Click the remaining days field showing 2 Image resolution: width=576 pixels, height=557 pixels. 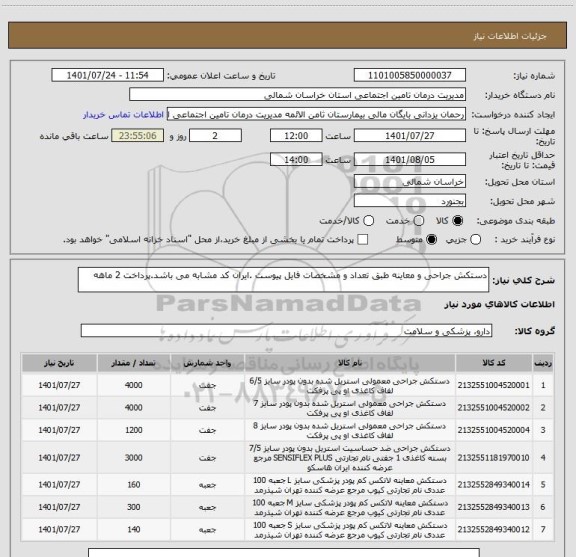tap(215, 136)
